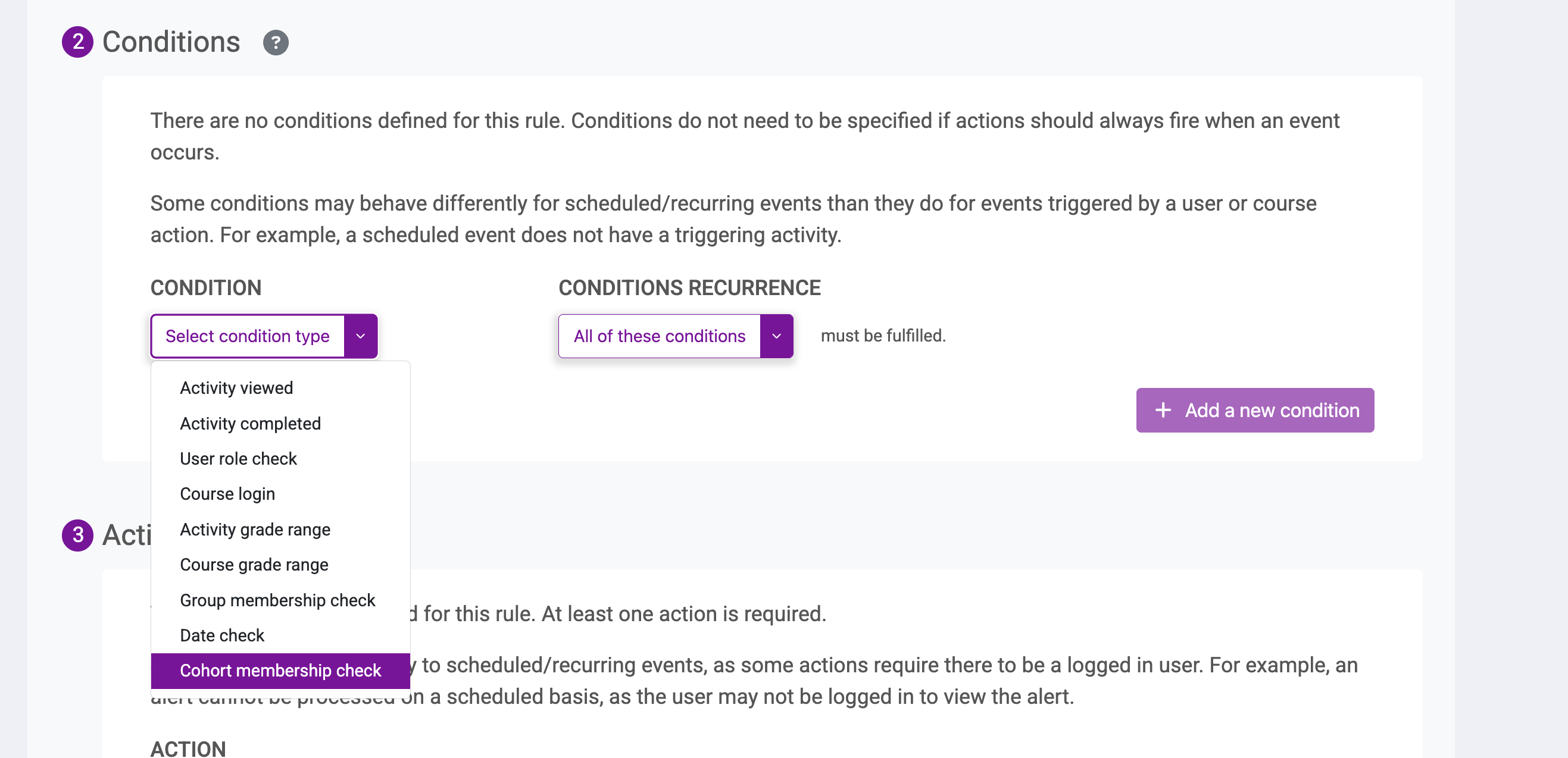1568x758 pixels.
Task: Click the step 3 purple number badge
Action: coord(77,535)
